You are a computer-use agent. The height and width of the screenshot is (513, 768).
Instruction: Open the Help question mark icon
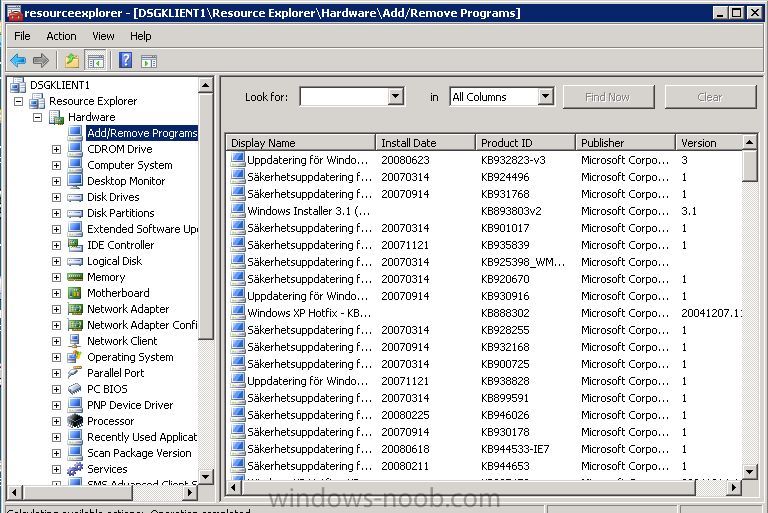pos(125,60)
